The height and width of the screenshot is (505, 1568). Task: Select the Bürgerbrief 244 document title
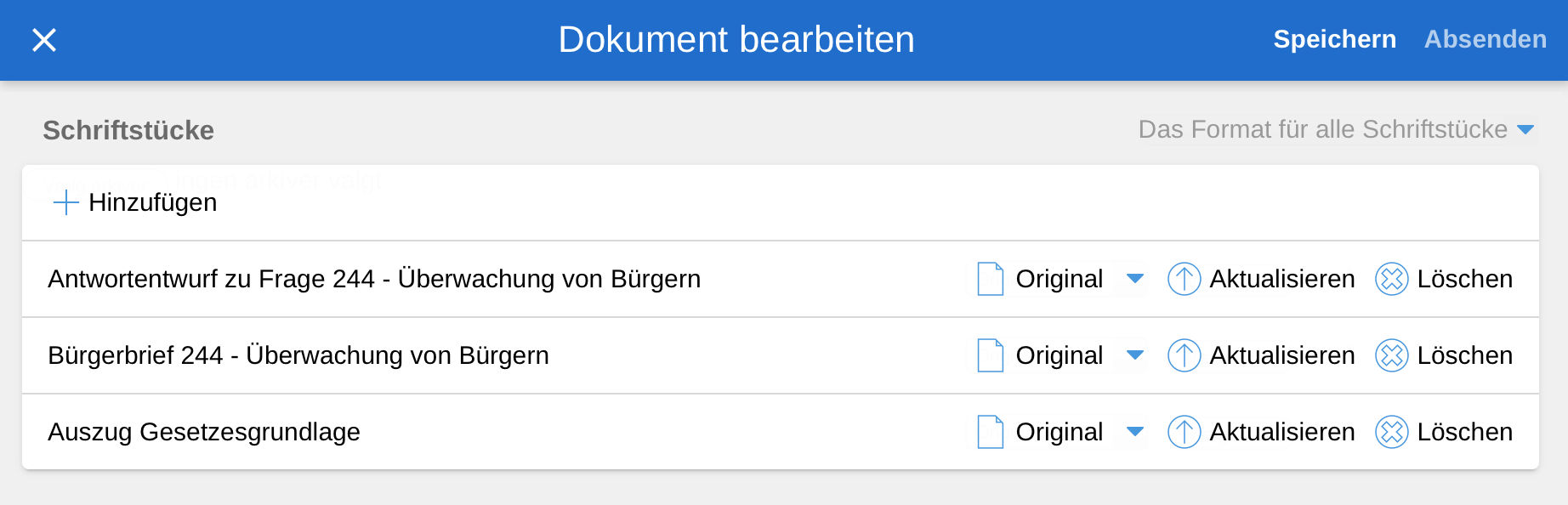click(x=298, y=355)
